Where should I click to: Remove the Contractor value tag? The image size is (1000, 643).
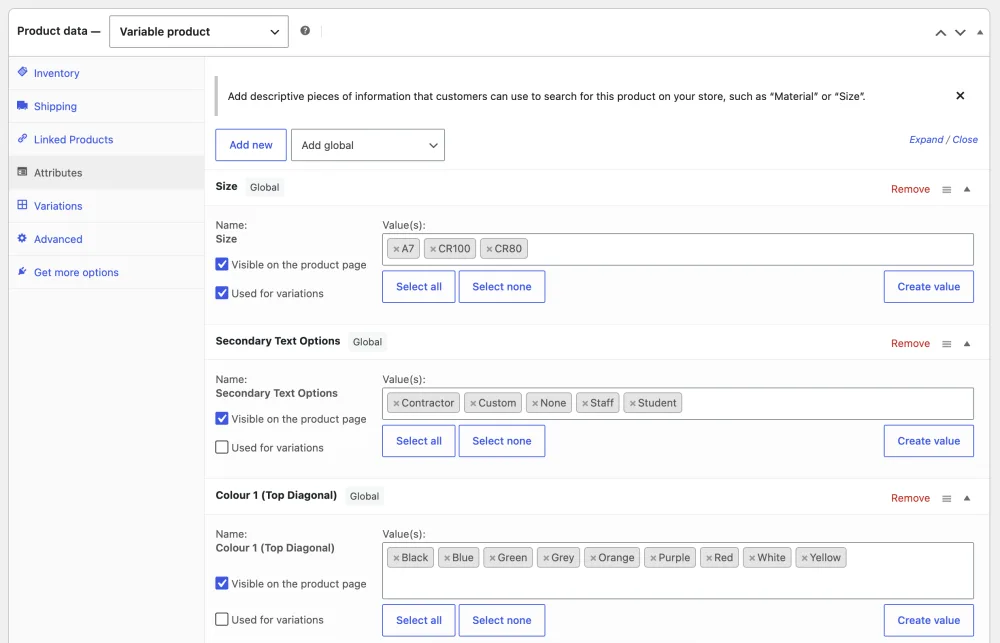click(x=396, y=403)
